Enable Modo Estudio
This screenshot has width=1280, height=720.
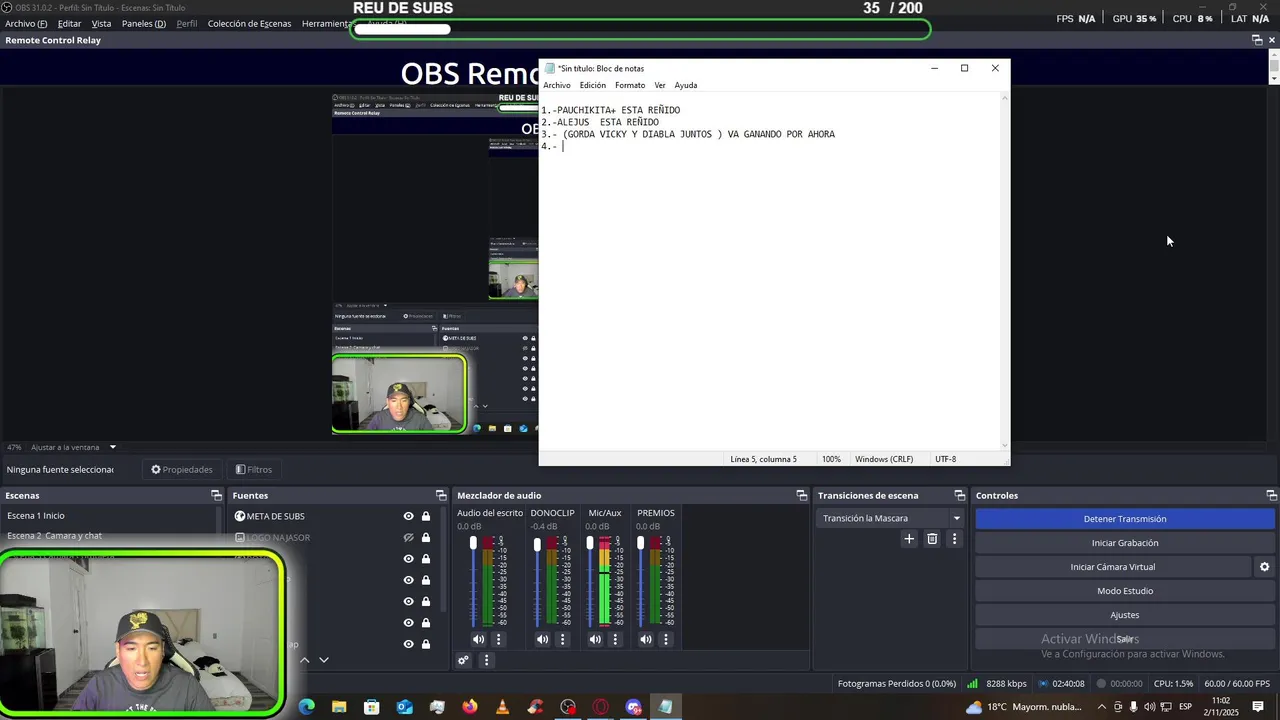pos(1125,591)
